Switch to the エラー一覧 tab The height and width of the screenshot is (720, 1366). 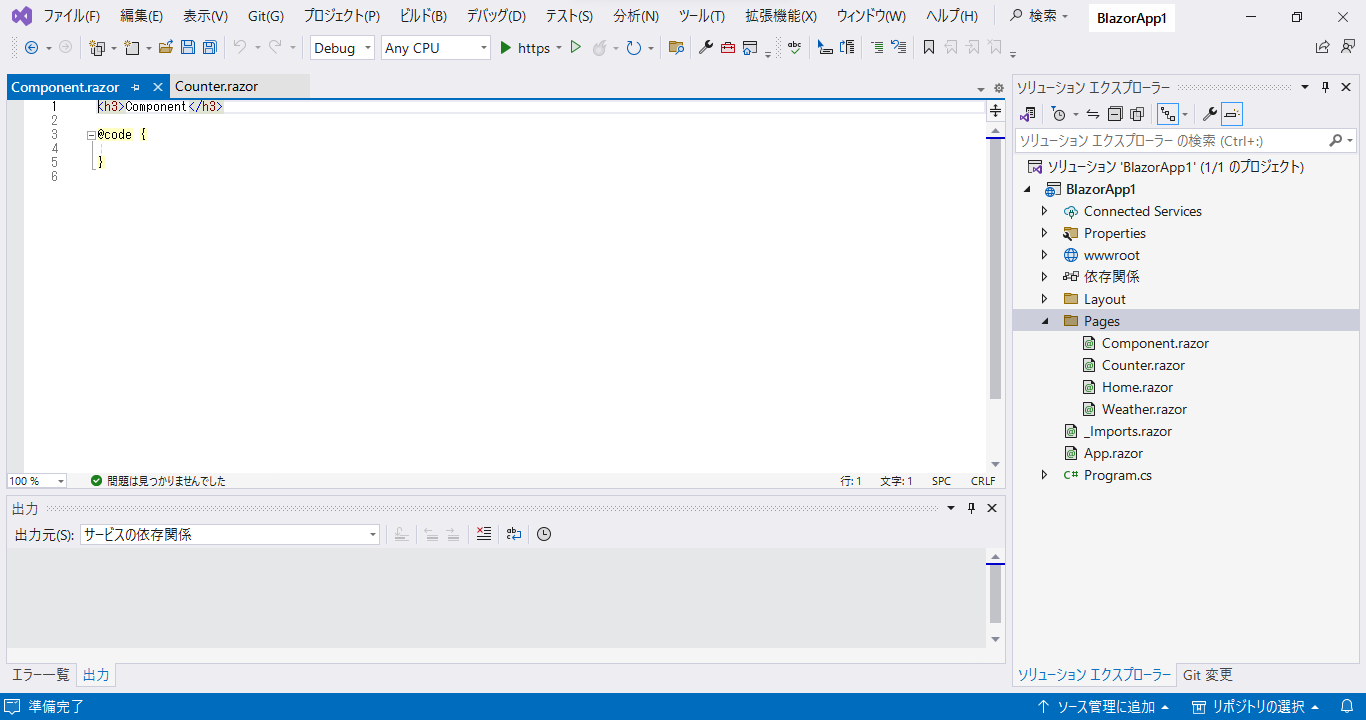pos(41,675)
